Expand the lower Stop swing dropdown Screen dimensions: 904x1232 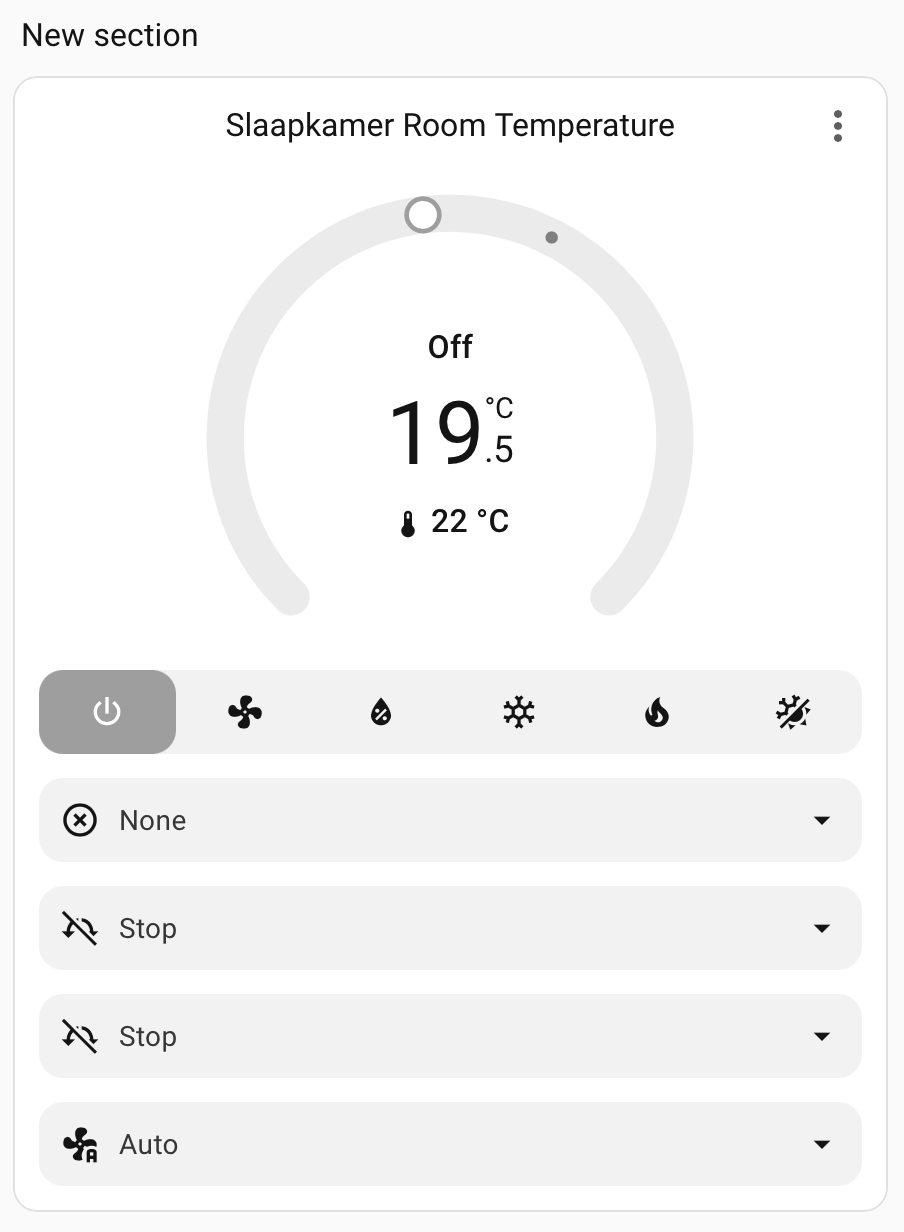click(x=450, y=1036)
